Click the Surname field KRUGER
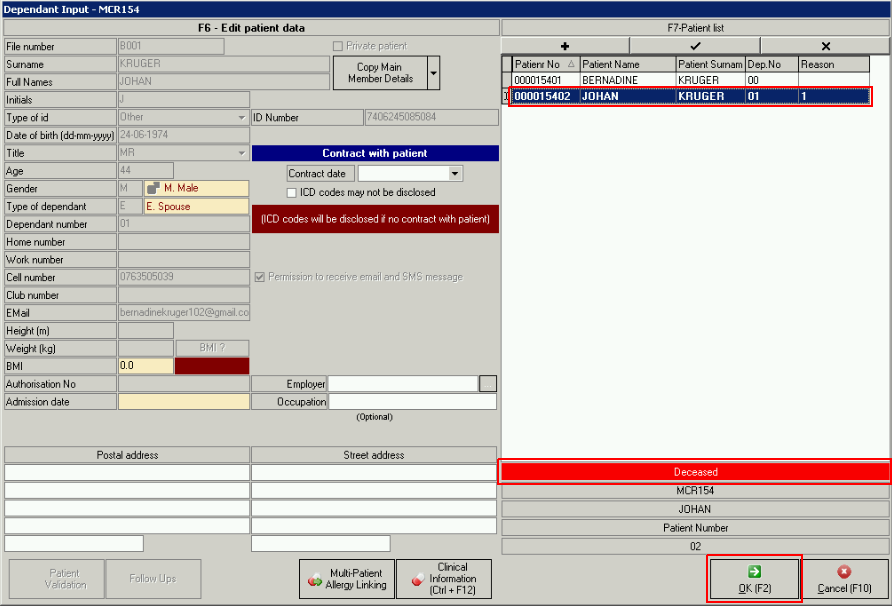 (224, 64)
